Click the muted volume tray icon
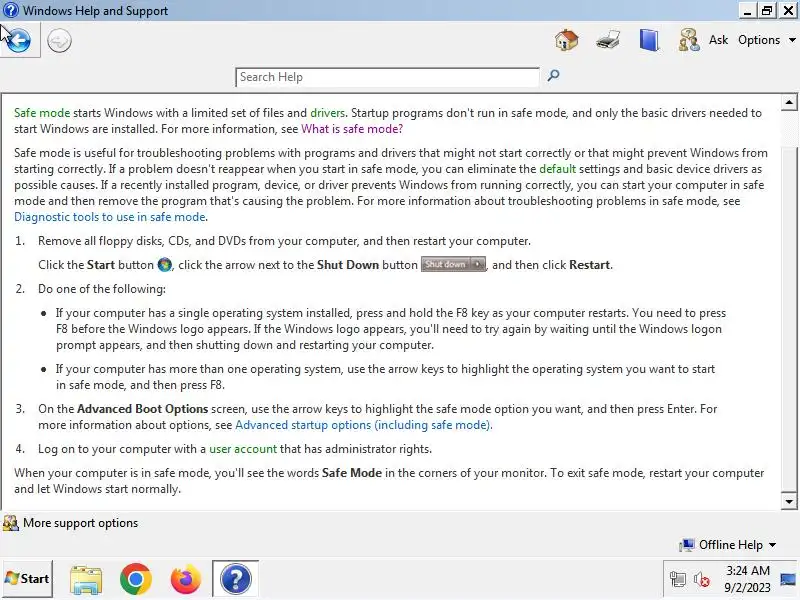The height and width of the screenshot is (600, 800). 702,579
